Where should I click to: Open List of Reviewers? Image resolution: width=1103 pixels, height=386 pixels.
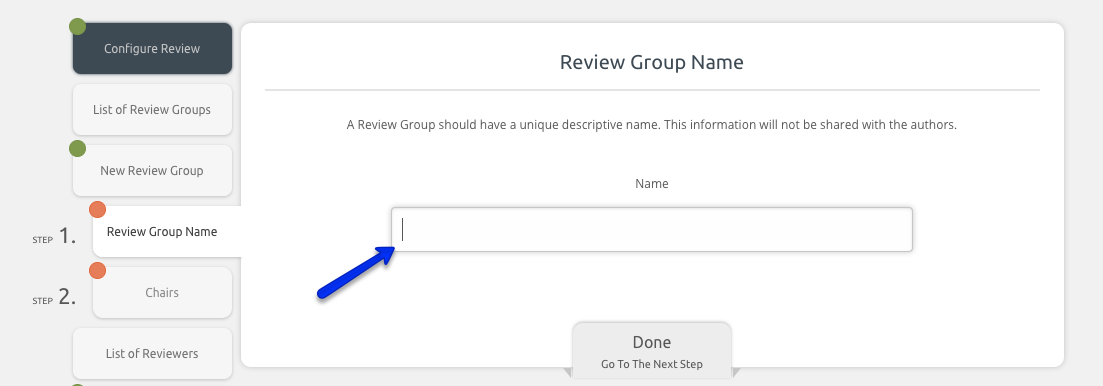152,354
